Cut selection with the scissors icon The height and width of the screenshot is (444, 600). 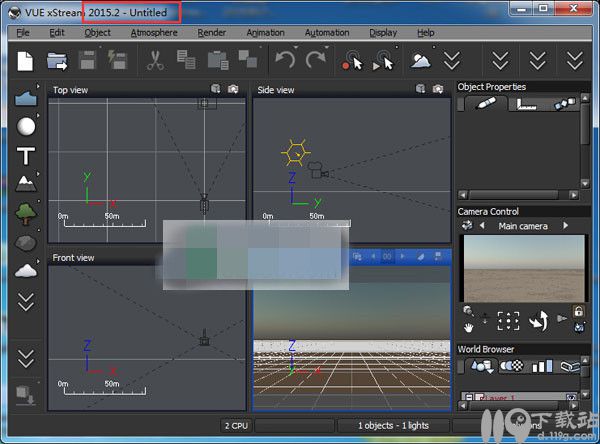click(155, 60)
